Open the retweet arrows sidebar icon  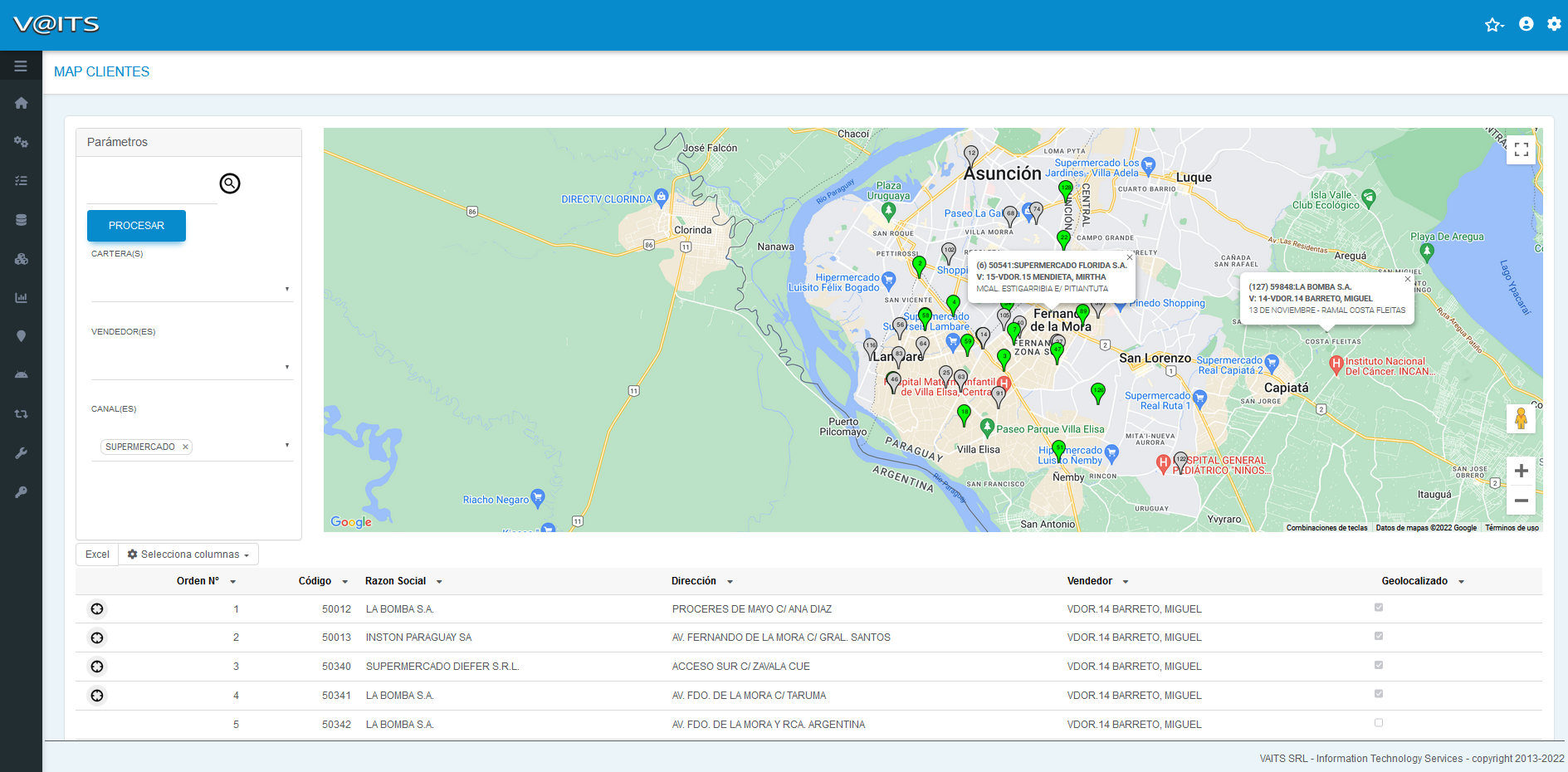[x=21, y=413]
